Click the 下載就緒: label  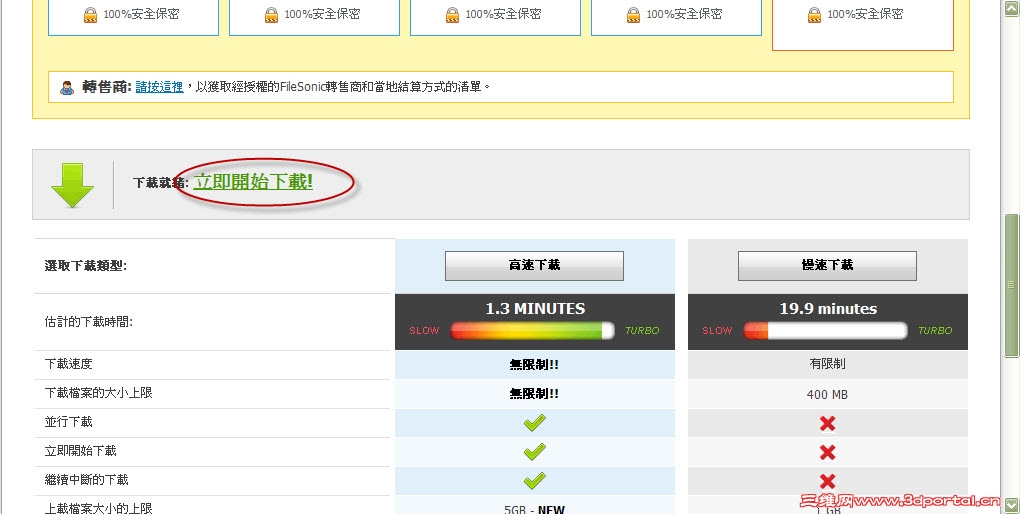(161, 183)
